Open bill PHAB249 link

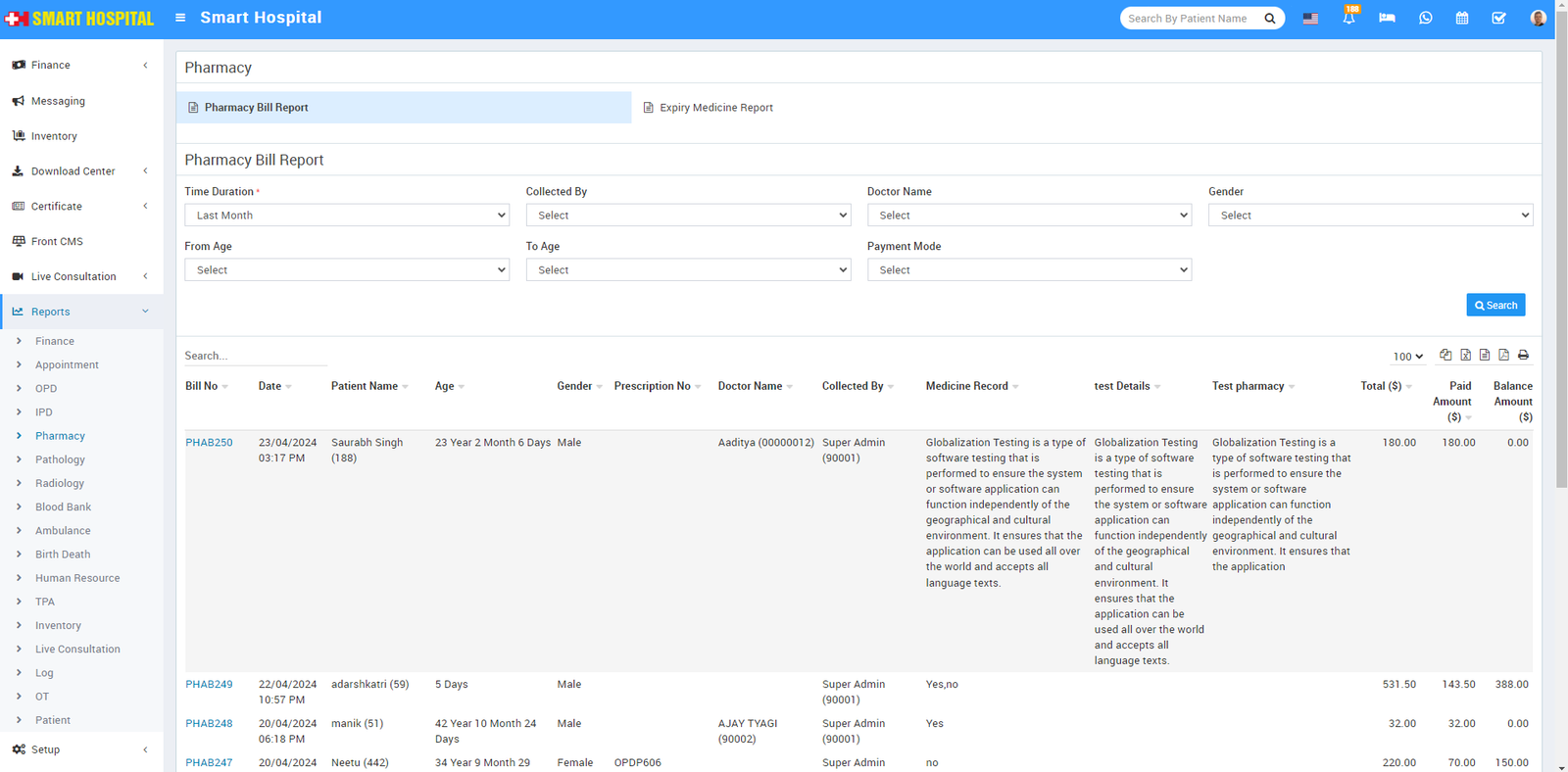pyautogui.click(x=209, y=685)
